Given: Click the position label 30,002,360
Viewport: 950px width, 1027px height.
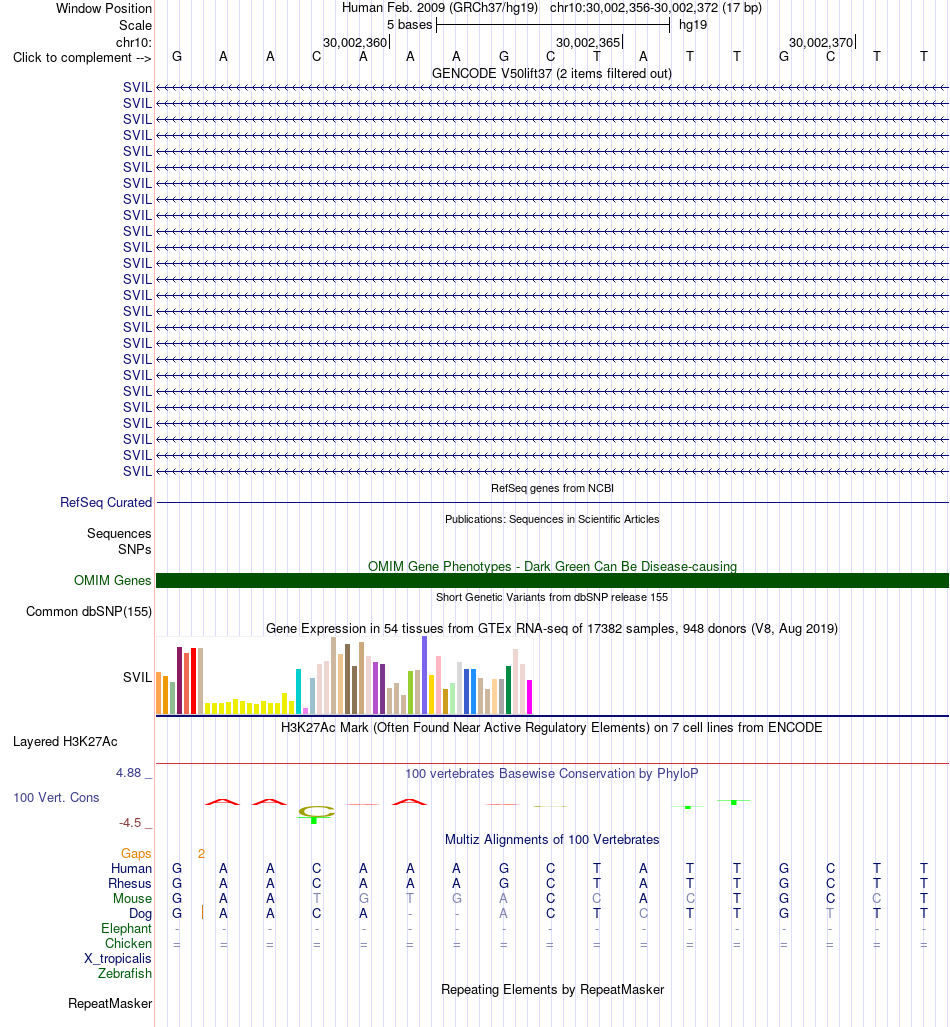Looking at the screenshot, I should tap(355, 43).
